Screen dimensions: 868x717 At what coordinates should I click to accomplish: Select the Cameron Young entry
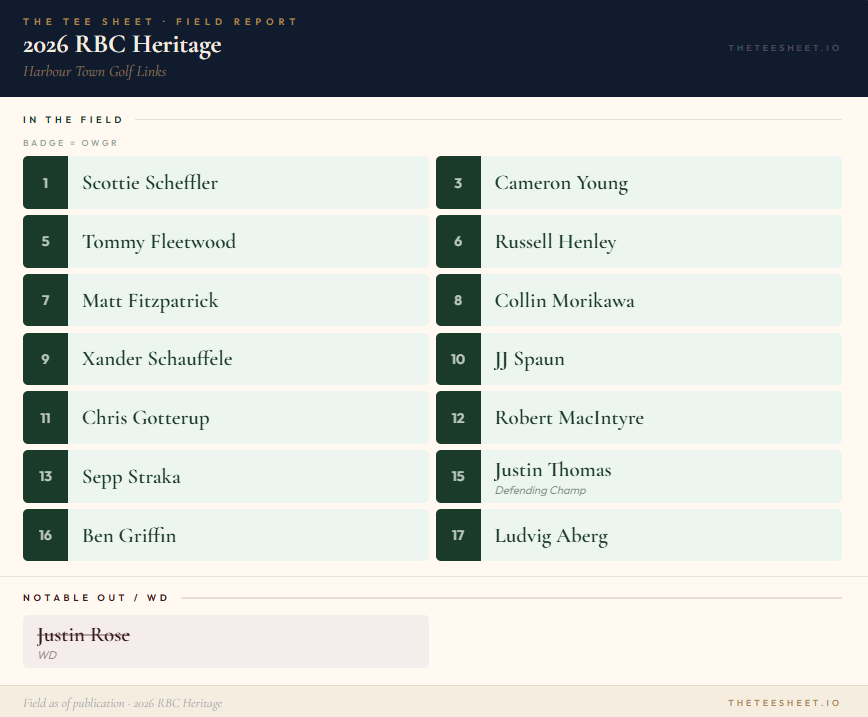[x=639, y=183]
